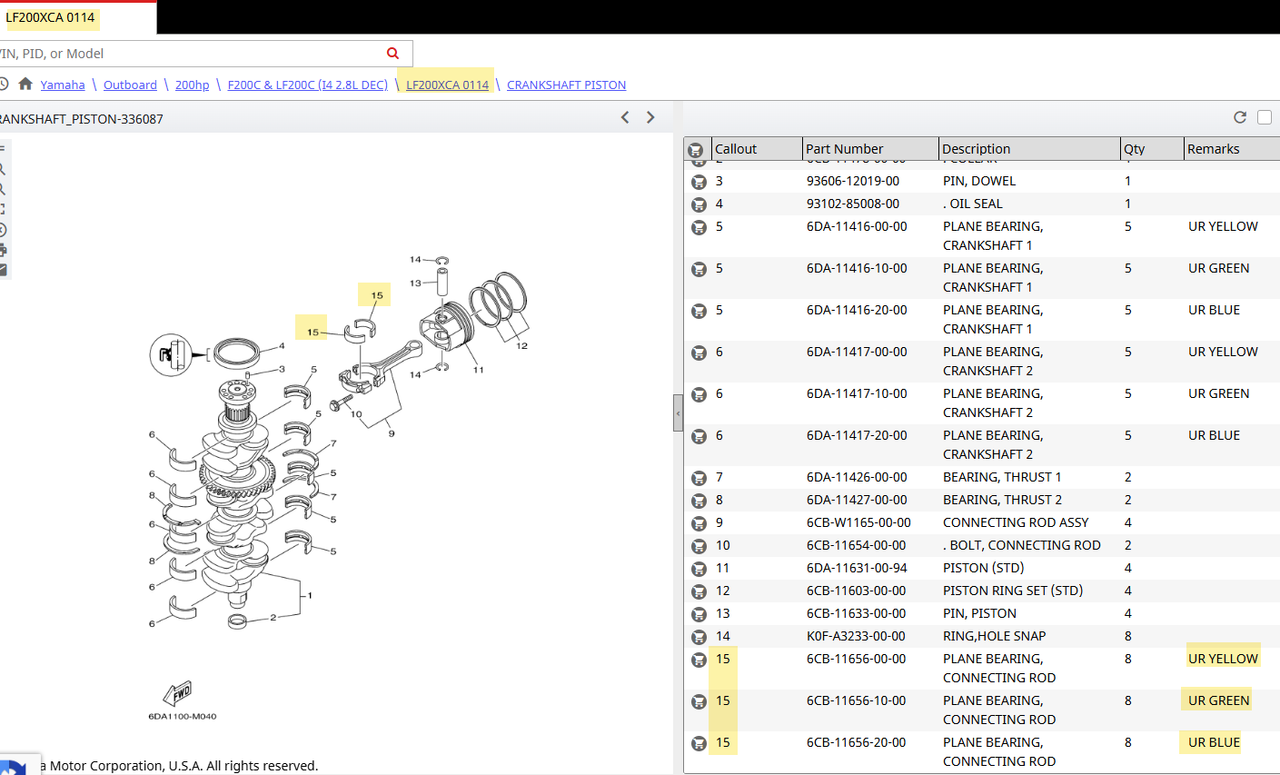Screen dimensions: 1280x775
Task: Add part 6CB-11656-10-00 to cart
Action: pyautogui.click(x=698, y=702)
